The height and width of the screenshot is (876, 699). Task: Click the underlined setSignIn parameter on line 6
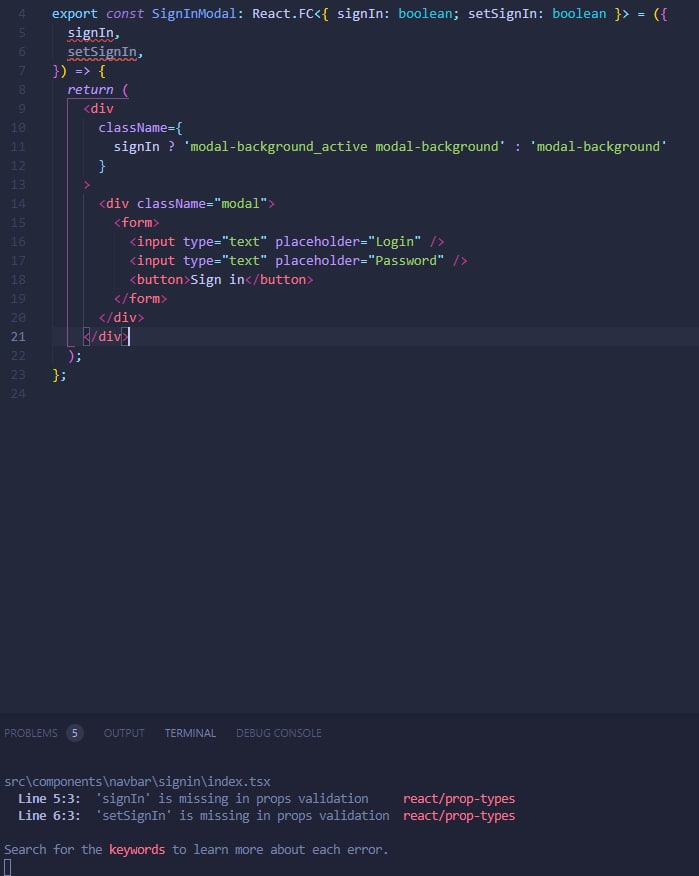pos(102,52)
